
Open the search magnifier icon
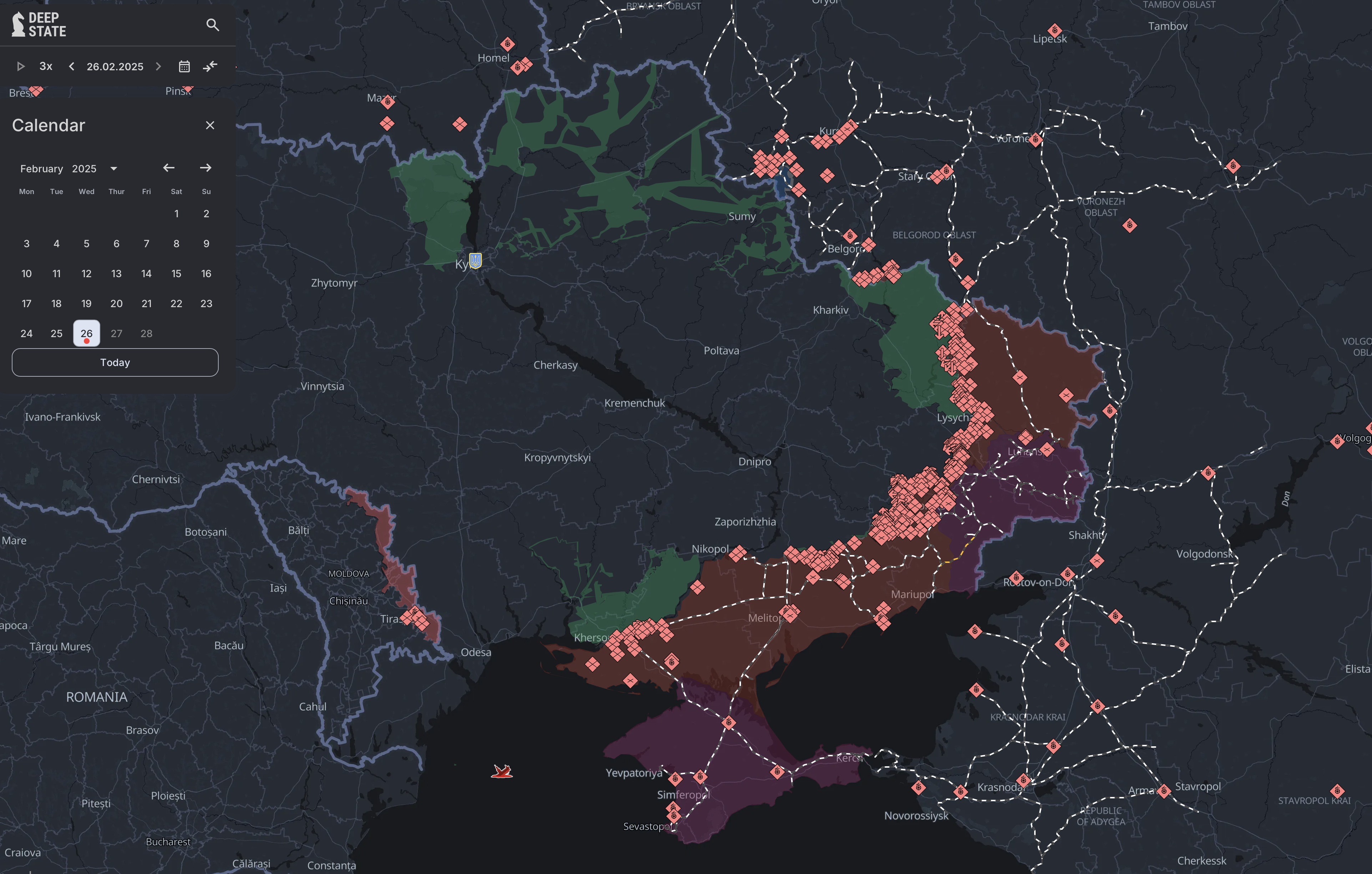(x=213, y=25)
